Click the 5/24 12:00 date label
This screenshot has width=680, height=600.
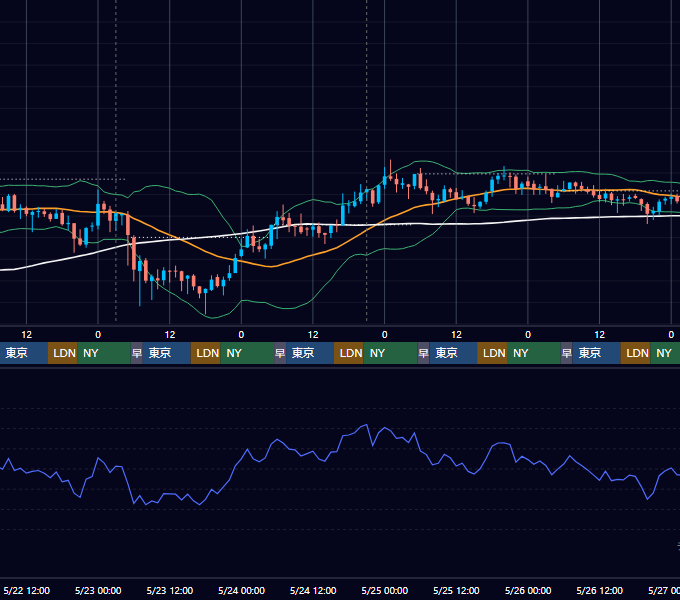pyautogui.click(x=313, y=590)
